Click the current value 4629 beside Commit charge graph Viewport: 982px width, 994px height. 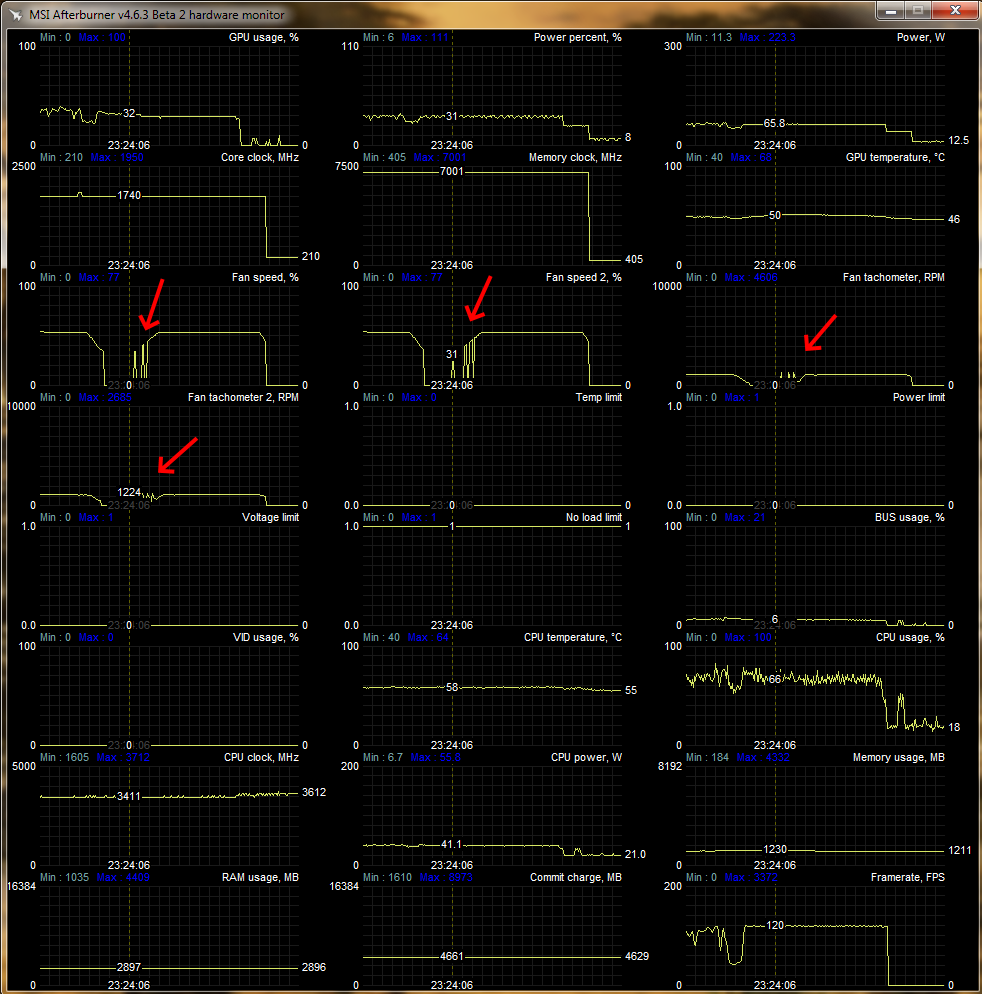636,956
